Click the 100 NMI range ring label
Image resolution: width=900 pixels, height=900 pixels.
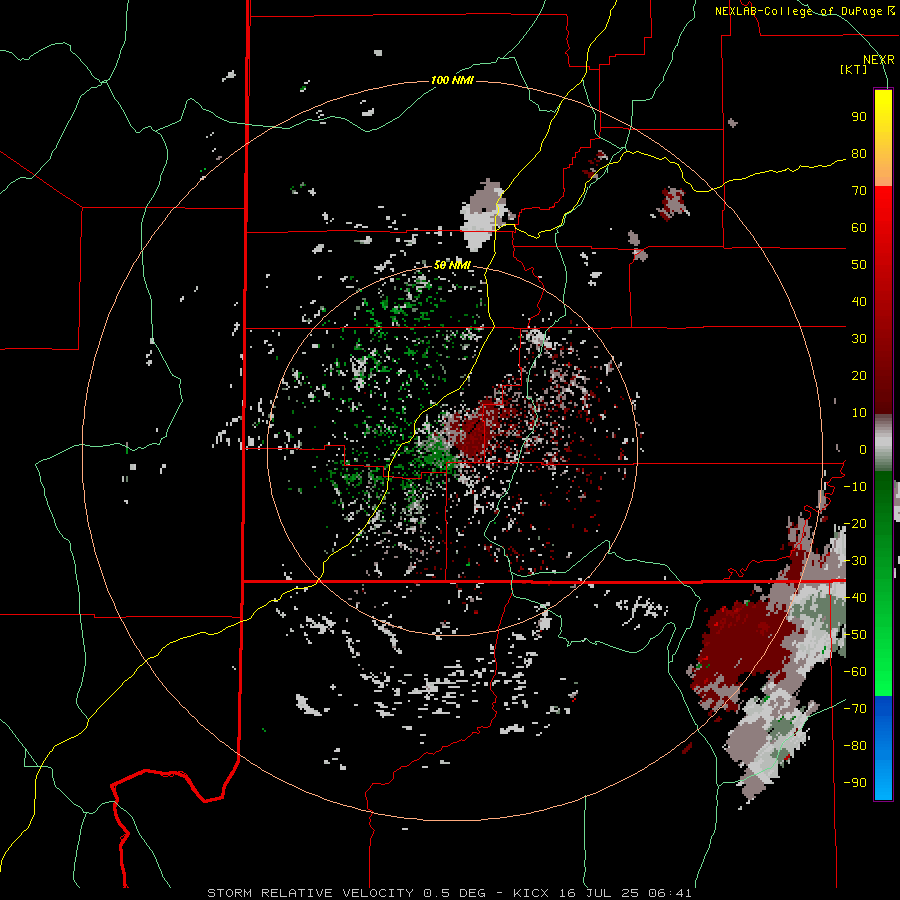click(x=452, y=80)
